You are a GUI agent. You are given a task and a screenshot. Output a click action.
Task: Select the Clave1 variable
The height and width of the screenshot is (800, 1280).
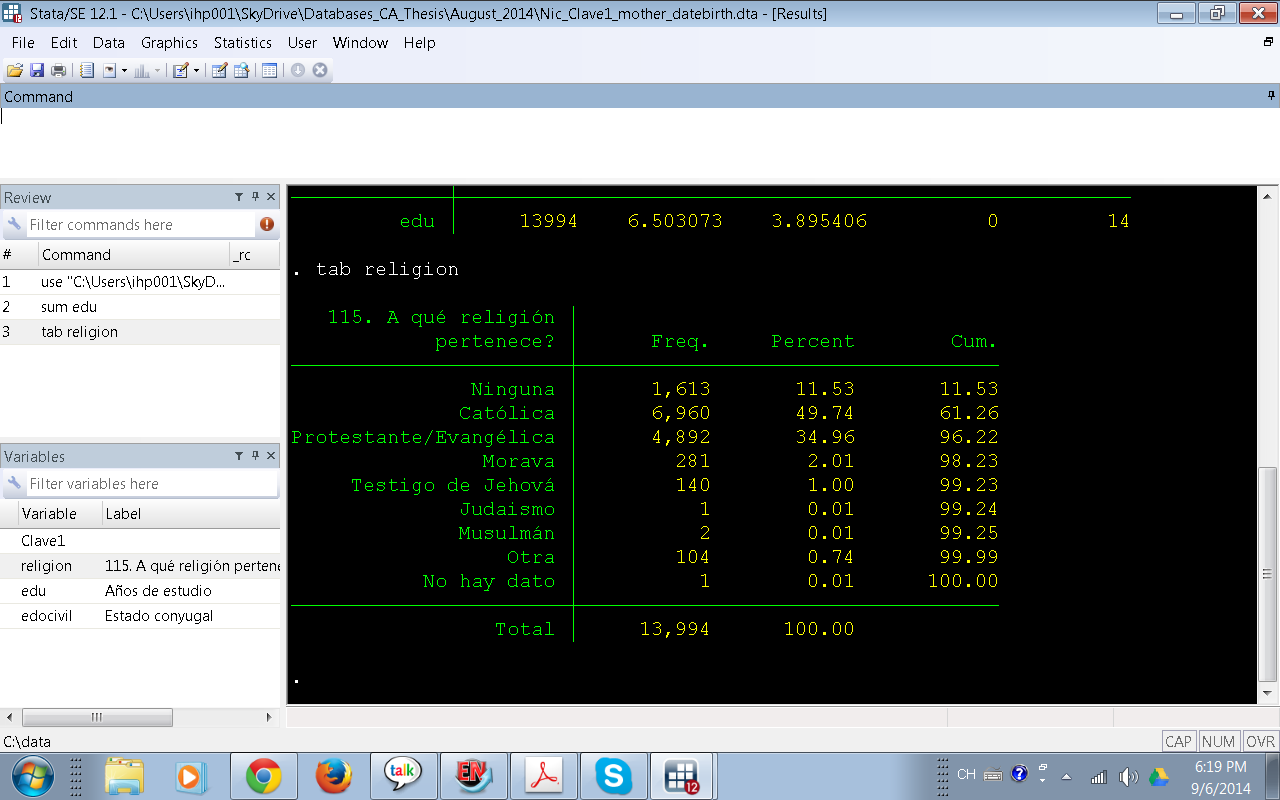tap(140, 541)
